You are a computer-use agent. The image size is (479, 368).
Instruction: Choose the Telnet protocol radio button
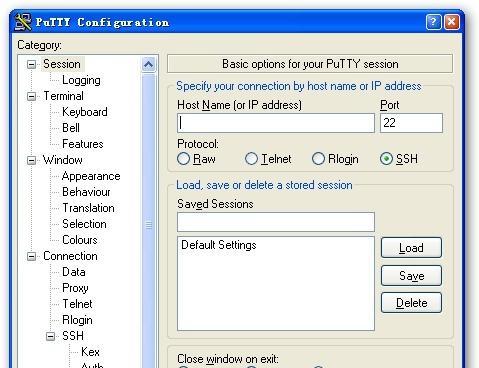[251, 159]
